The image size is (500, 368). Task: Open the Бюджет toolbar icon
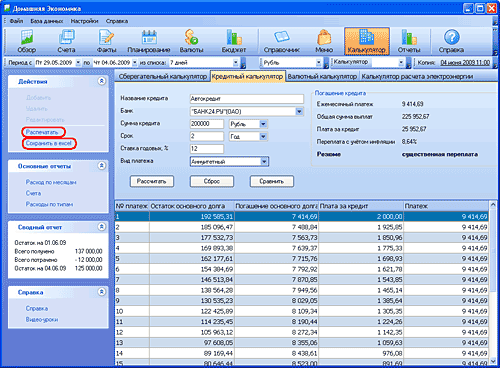pos(234,41)
